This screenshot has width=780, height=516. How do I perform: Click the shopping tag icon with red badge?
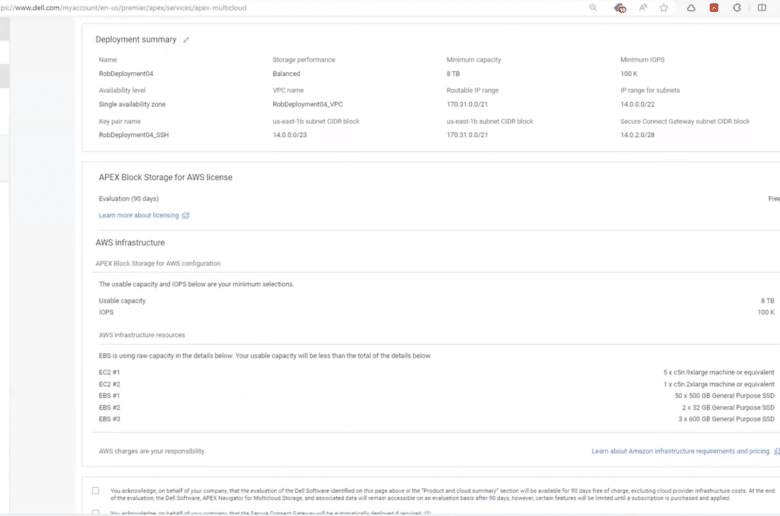[620, 7]
